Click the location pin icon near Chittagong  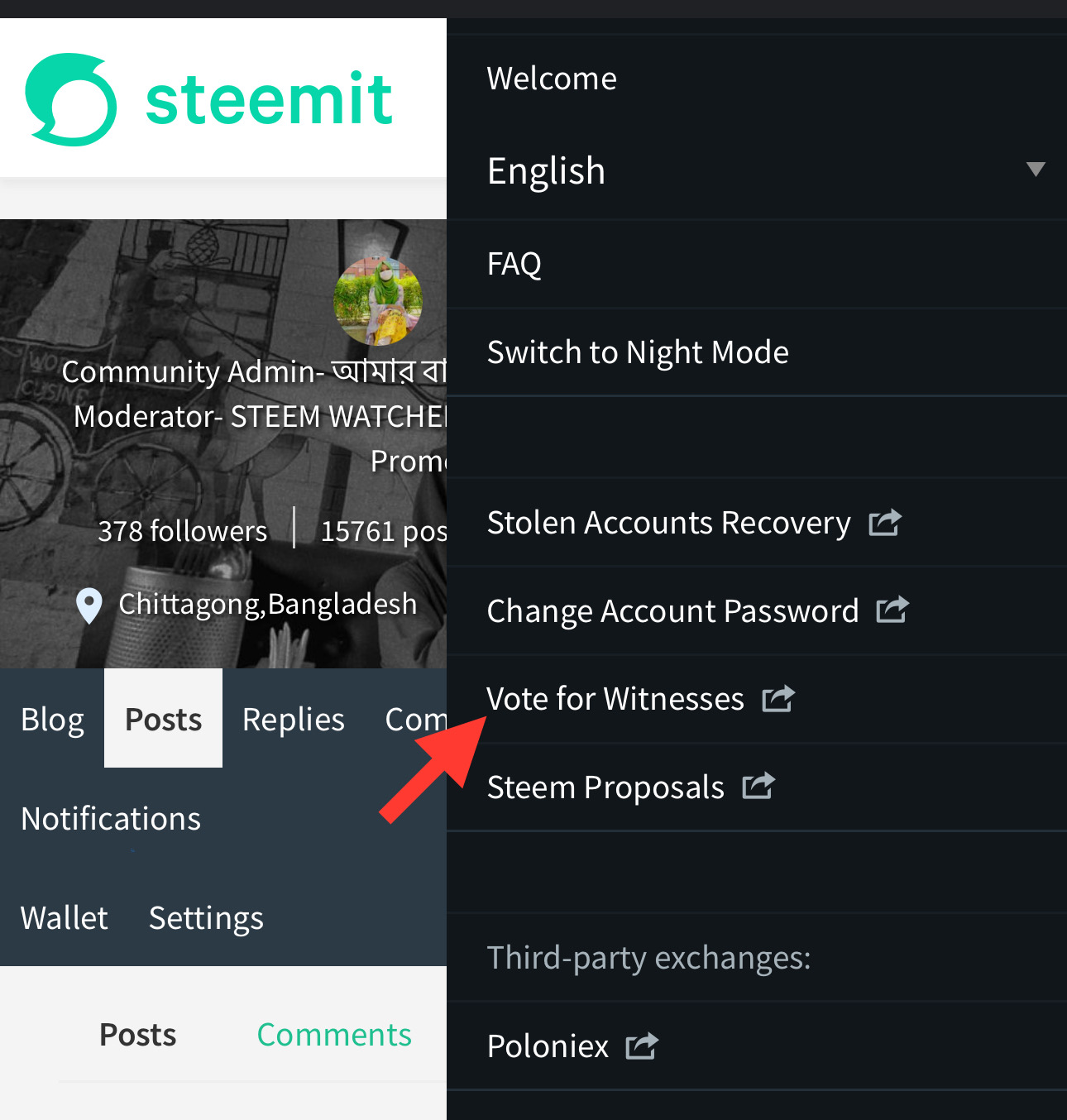click(x=89, y=605)
